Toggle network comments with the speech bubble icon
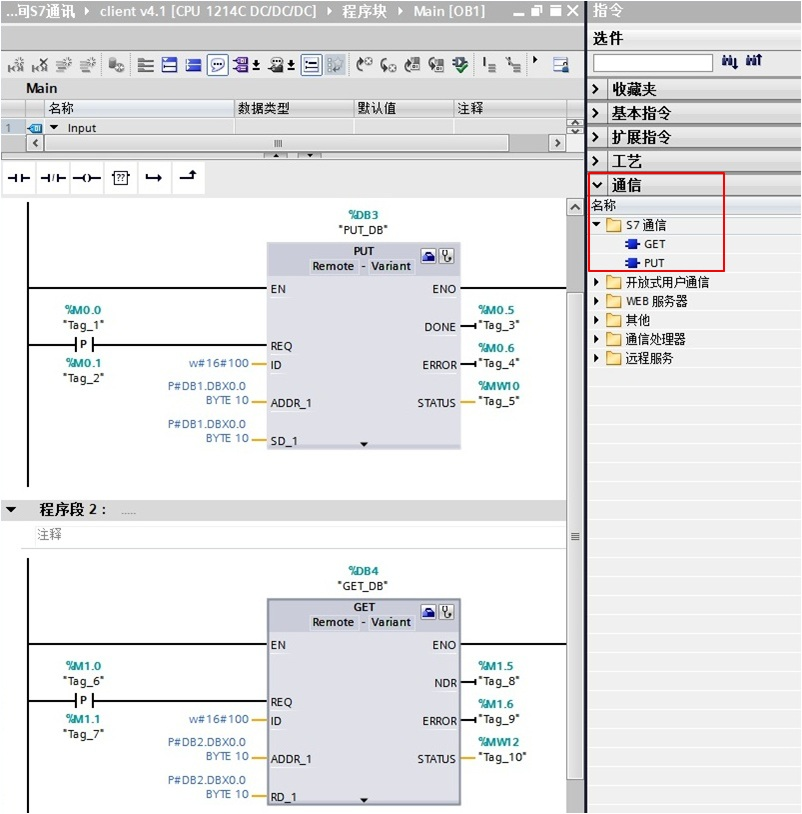The width and height of the screenshot is (802, 814). coord(220,62)
